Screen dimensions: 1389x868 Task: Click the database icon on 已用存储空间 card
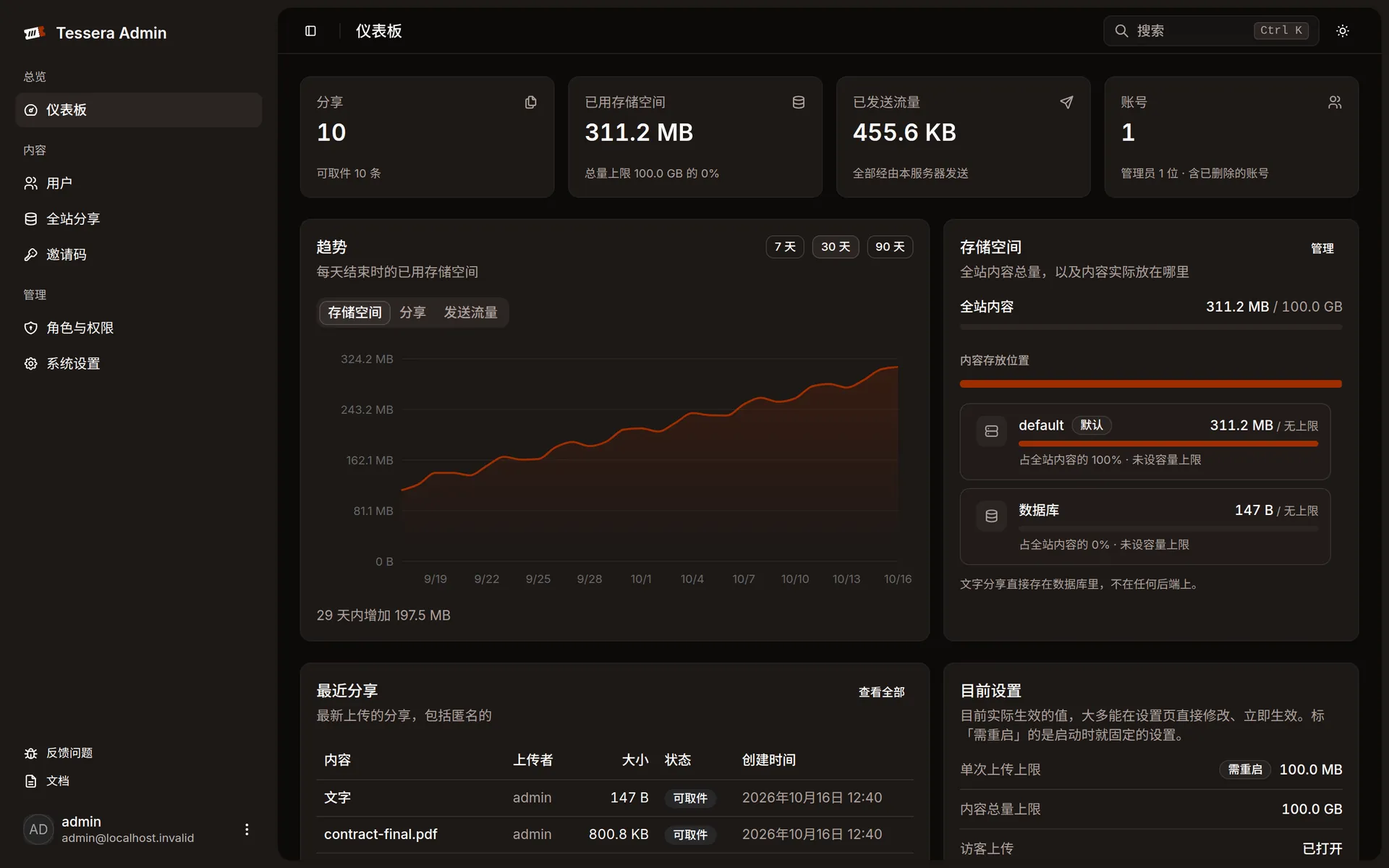pos(799,103)
